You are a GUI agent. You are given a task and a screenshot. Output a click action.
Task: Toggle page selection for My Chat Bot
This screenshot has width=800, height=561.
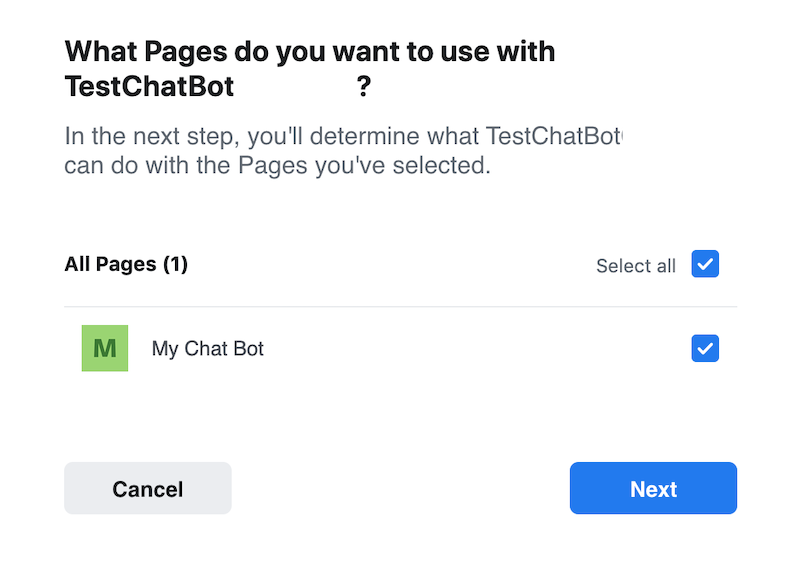[705, 348]
